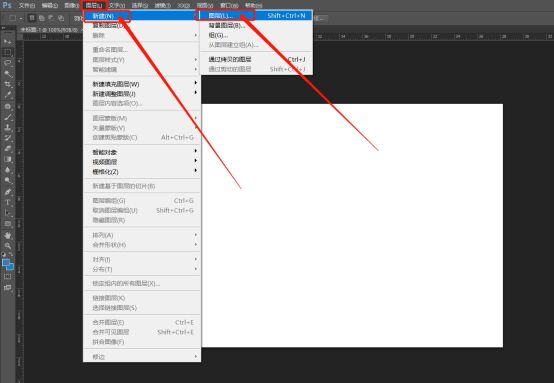Click 拼合图像(F) menu entry
554x383 pixels.
[142, 342]
